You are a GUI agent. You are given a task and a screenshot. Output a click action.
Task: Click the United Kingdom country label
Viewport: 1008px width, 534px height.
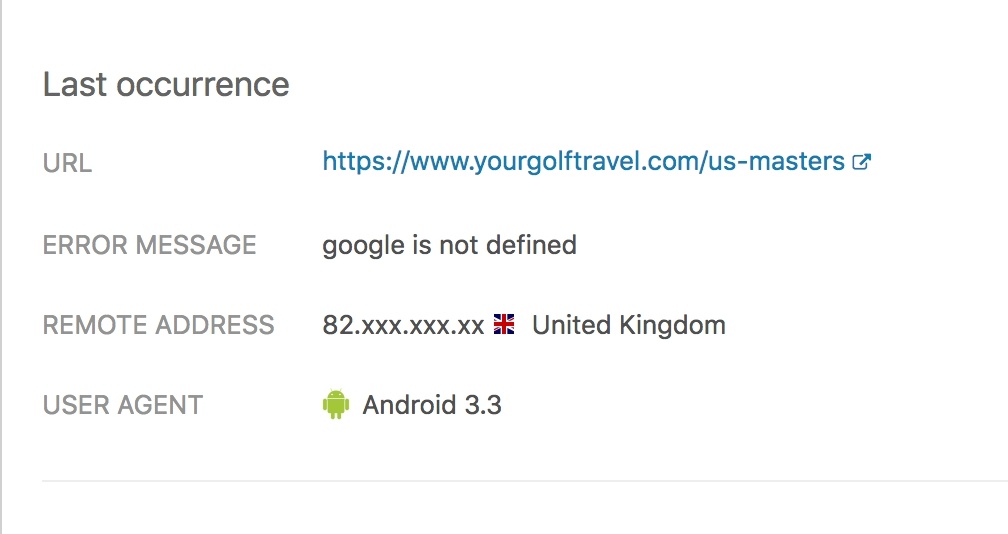pyautogui.click(x=629, y=325)
